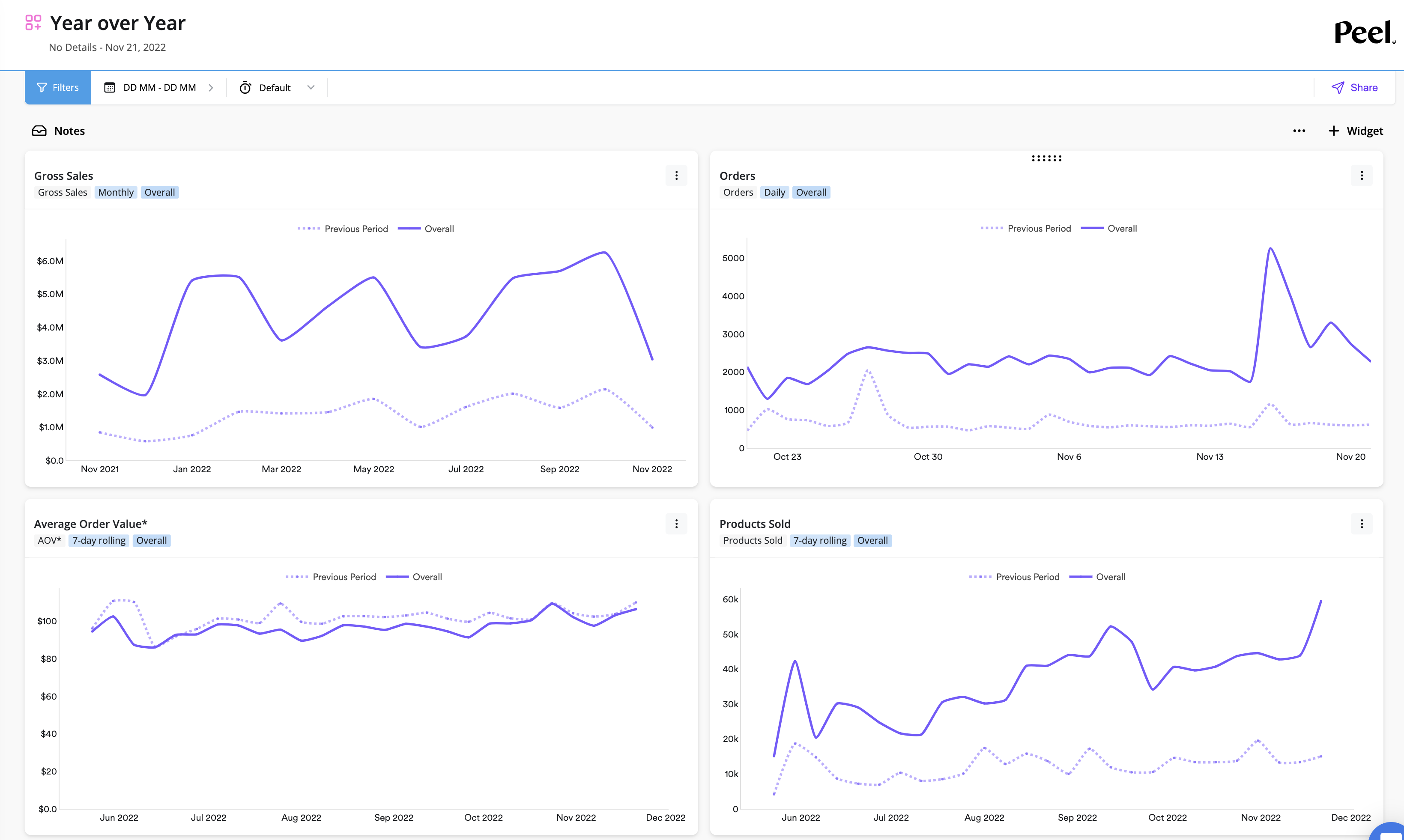Open the dashboard three-dot options menu

[x=1299, y=131]
